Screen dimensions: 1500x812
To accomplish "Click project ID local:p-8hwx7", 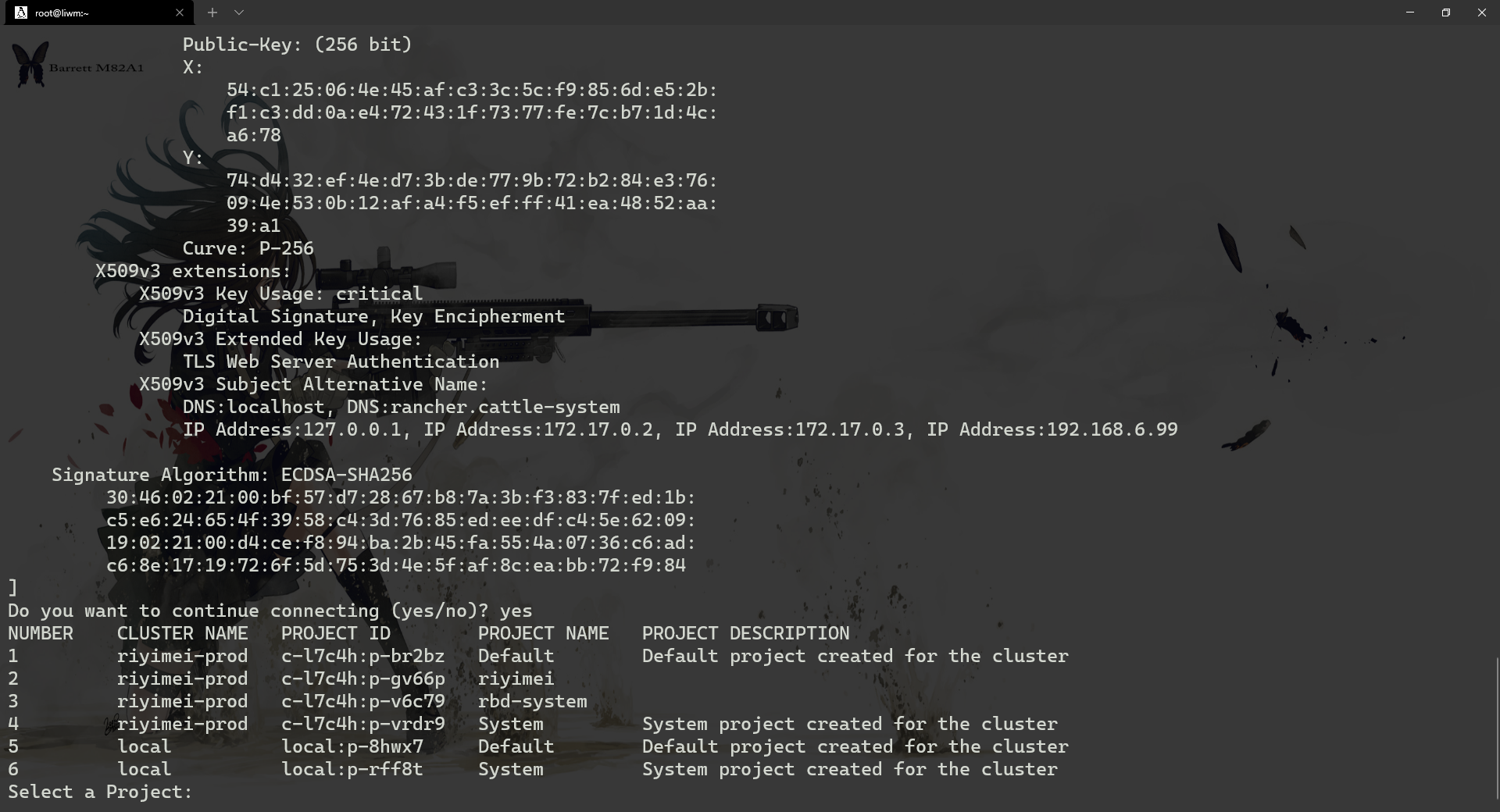I will [x=352, y=746].
